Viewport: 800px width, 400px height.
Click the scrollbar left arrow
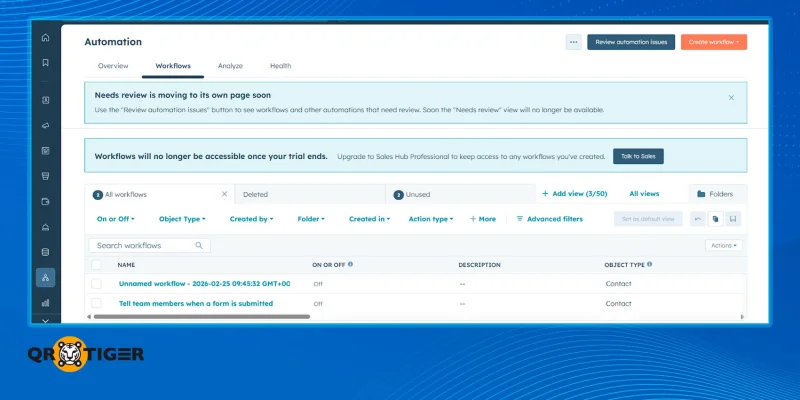[x=89, y=316]
